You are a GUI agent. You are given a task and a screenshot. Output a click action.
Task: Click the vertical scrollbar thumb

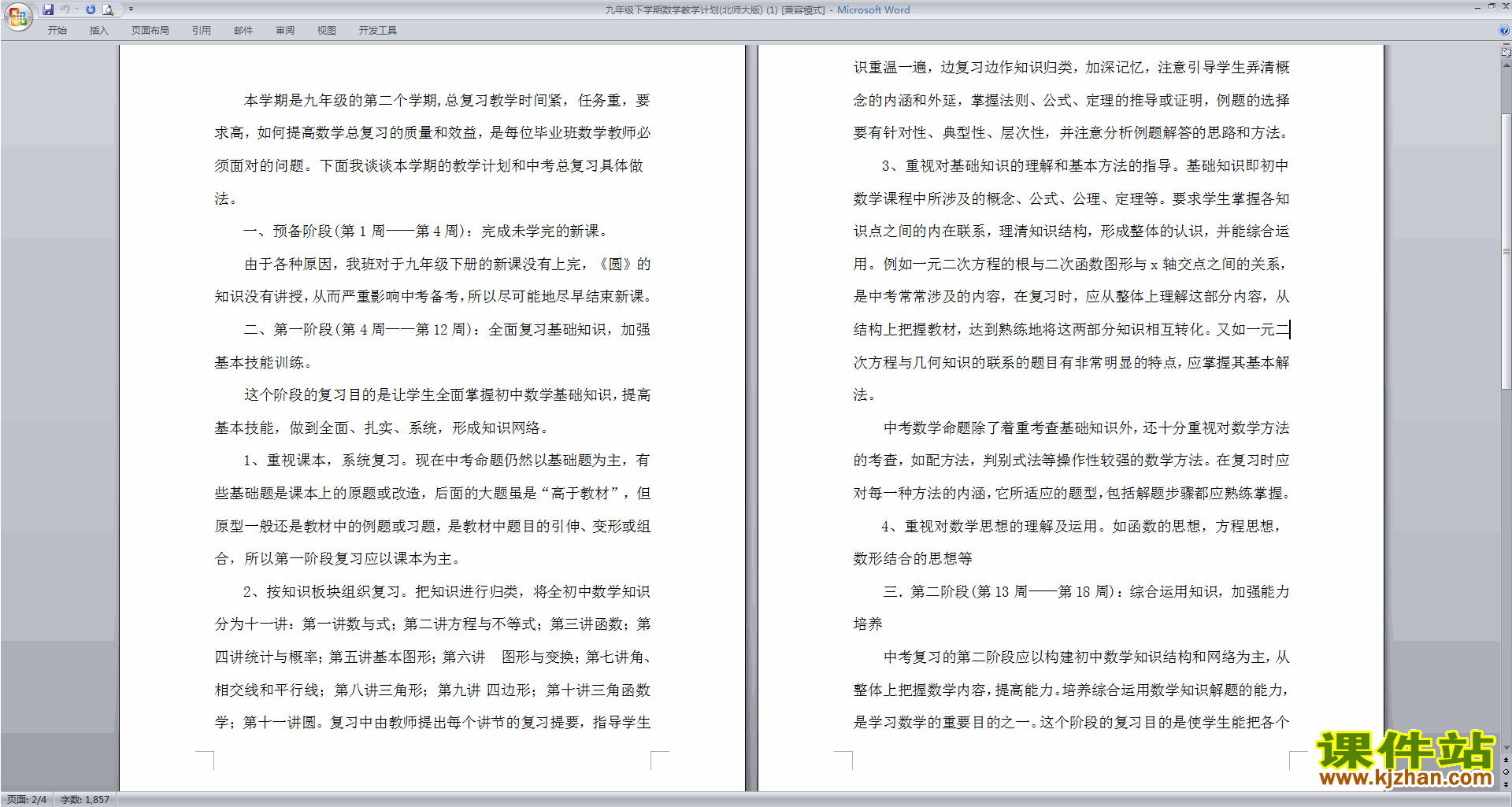(x=1506, y=252)
